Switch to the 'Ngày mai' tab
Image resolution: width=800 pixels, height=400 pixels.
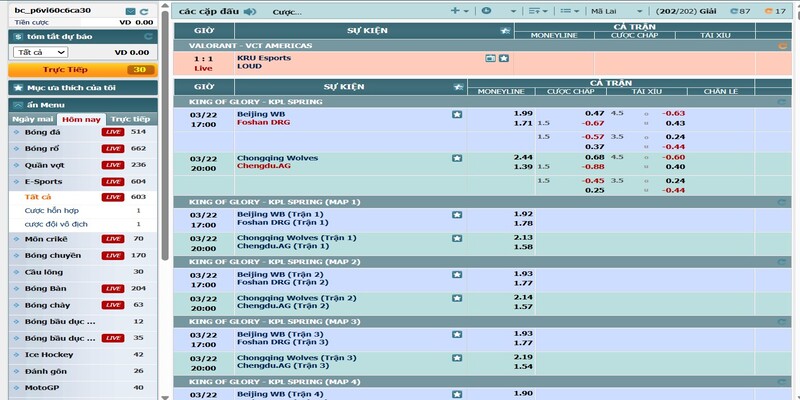point(27,118)
